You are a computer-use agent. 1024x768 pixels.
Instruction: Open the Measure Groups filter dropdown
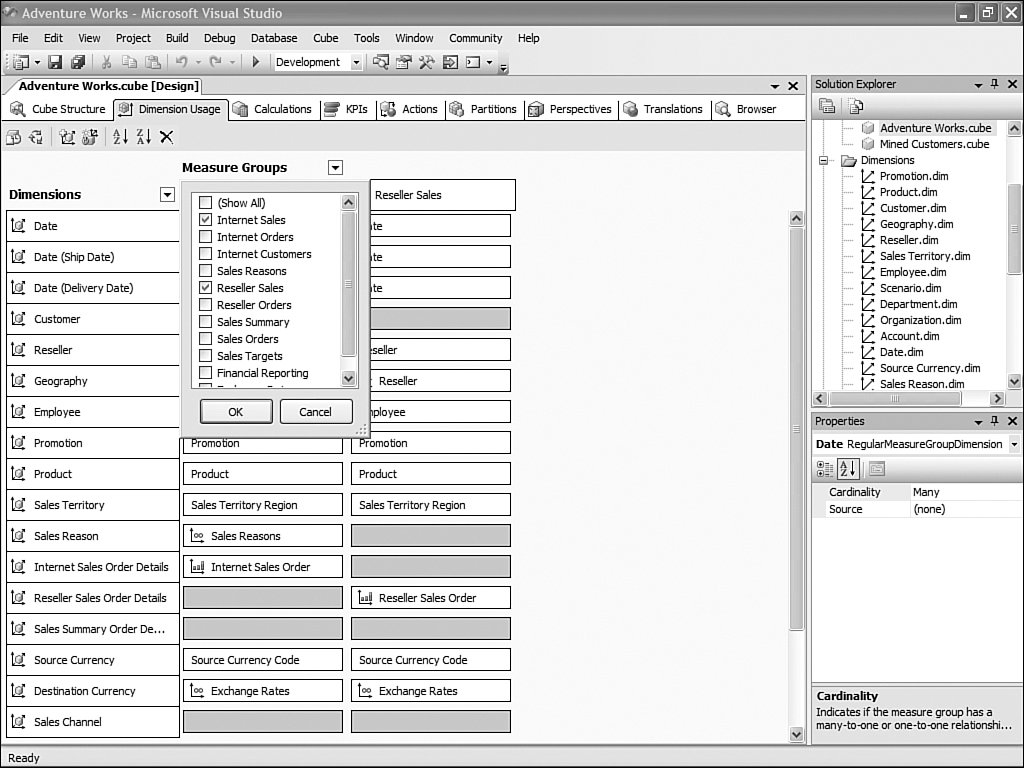(335, 168)
